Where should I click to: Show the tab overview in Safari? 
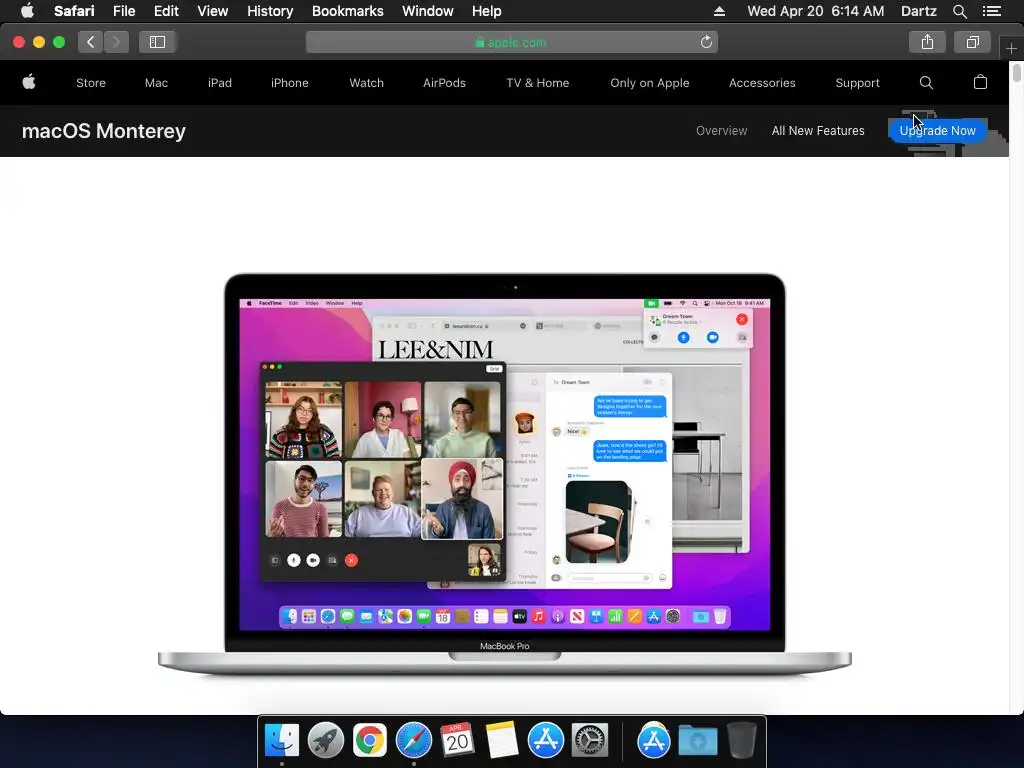[x=972, y=42]
